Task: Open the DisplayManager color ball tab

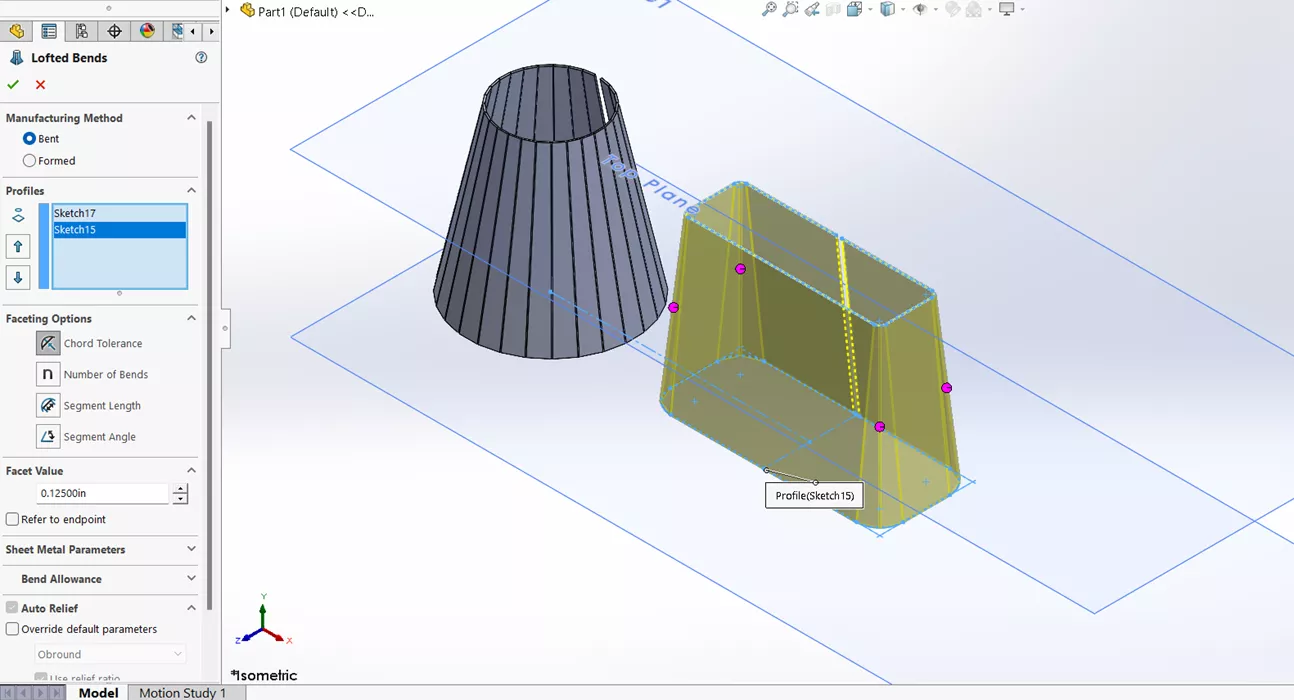Action: (x=147, y=31)
